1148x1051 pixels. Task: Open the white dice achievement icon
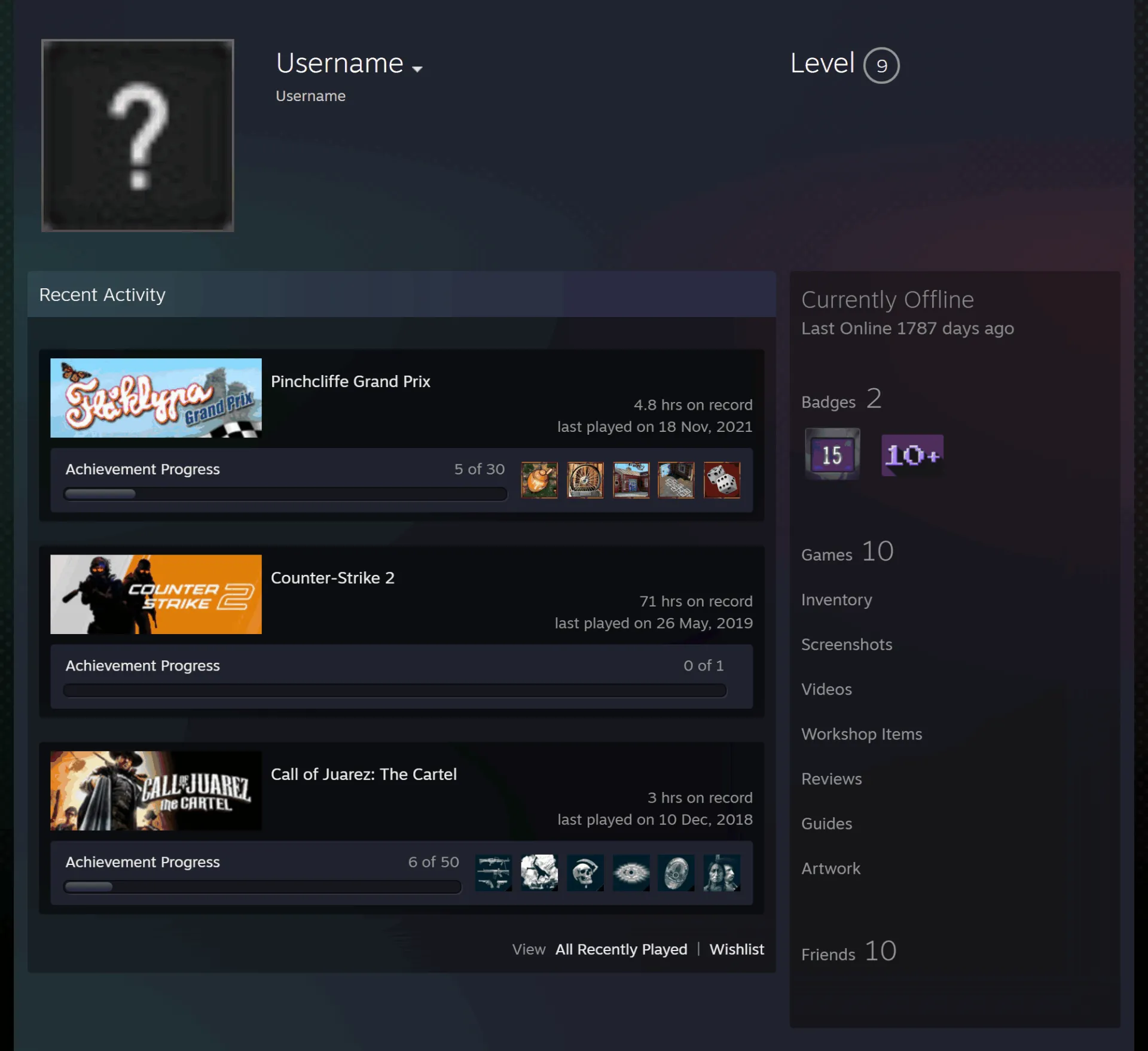coord(722,480)
